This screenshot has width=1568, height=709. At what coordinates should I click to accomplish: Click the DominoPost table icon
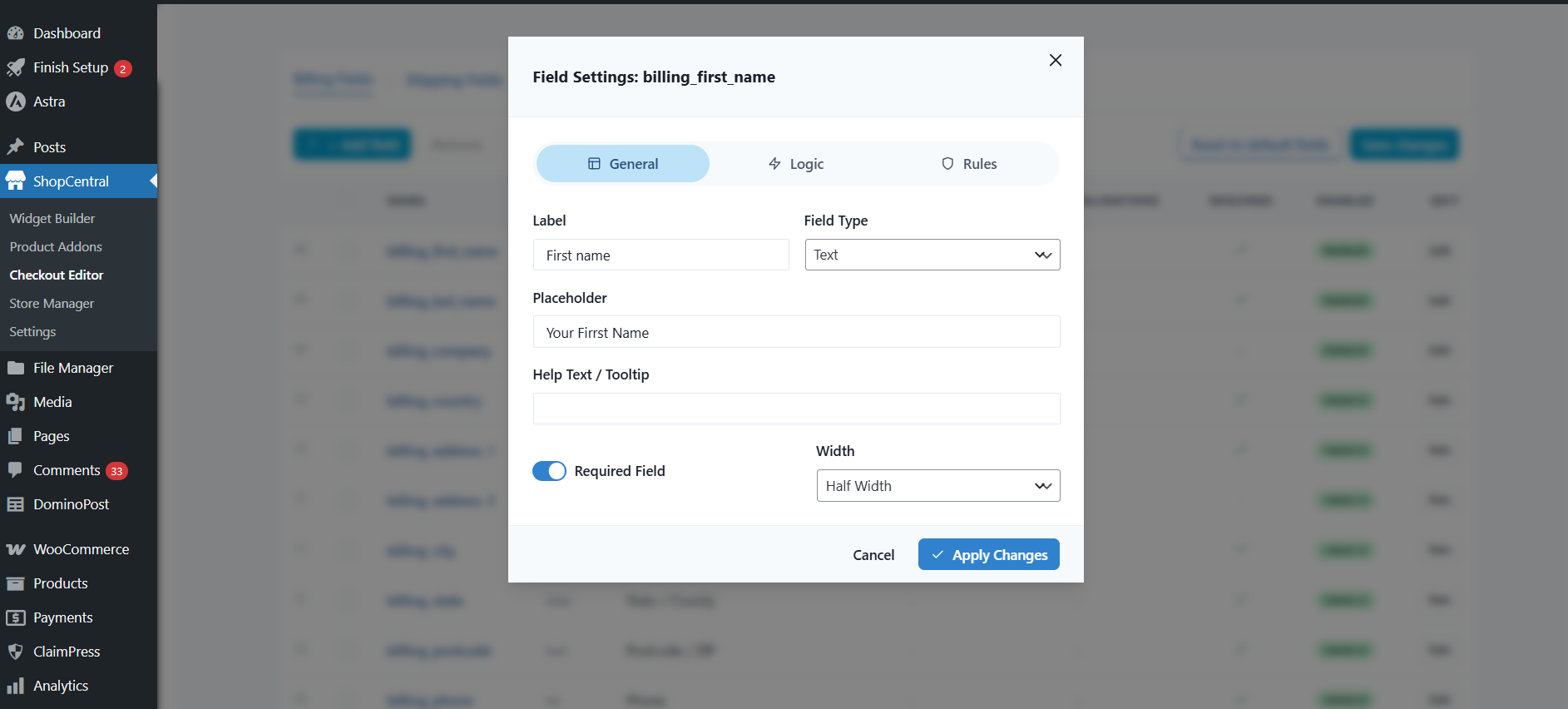click(15, 504)
